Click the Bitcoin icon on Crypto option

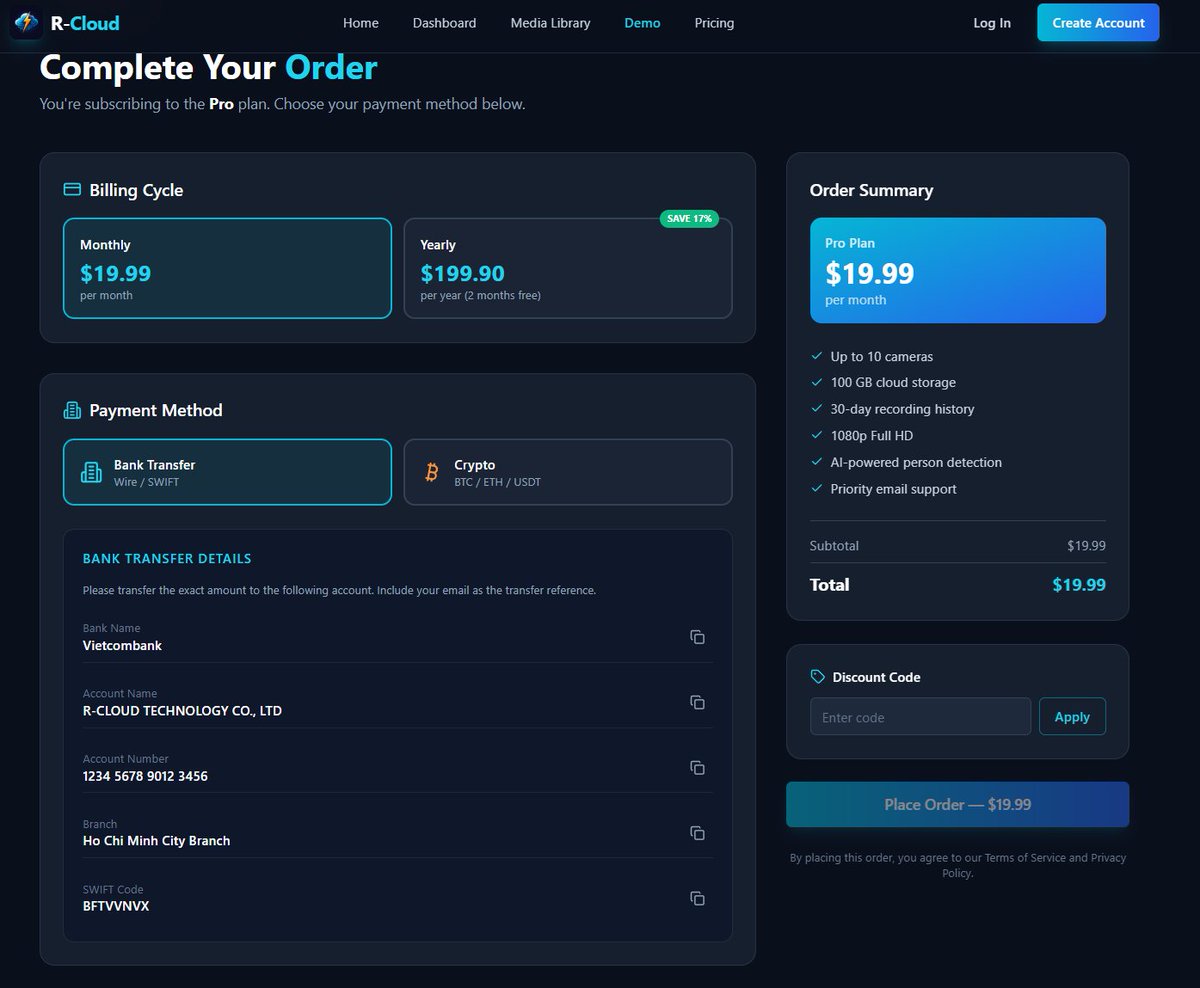point(432,472)
